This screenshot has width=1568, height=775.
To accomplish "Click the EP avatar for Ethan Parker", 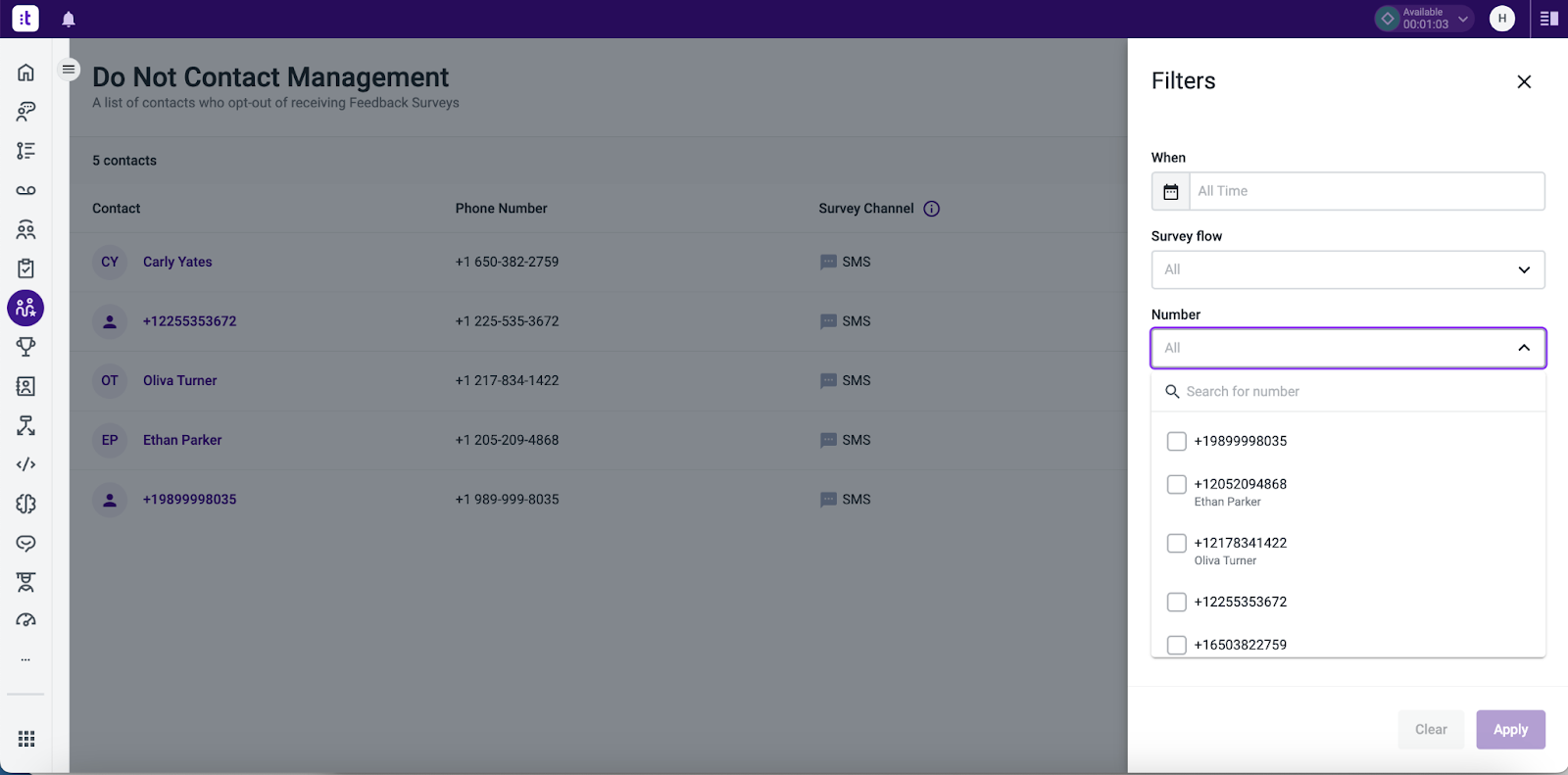I will pyautogui.click(x=110, y=440).
